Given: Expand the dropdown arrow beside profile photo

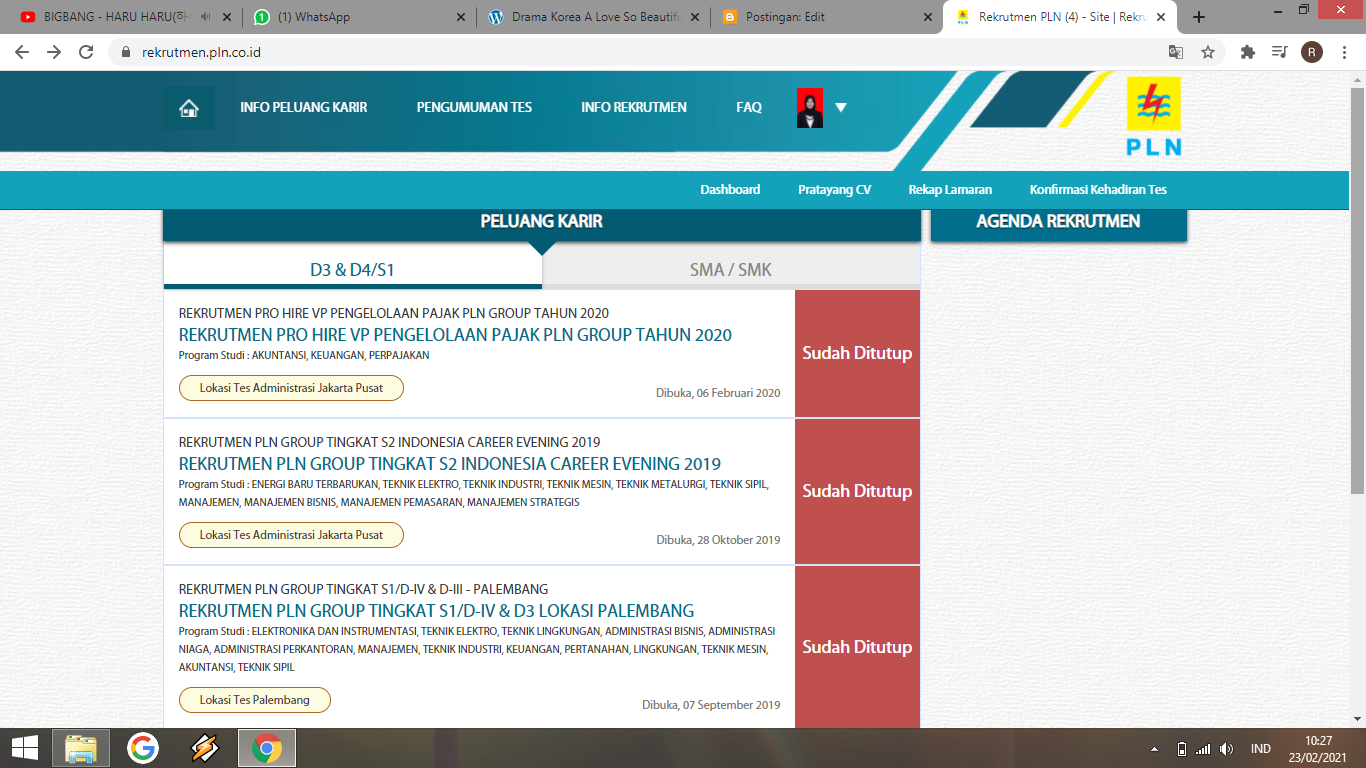Looking at the screenshot, I should (x=841, y=108).
